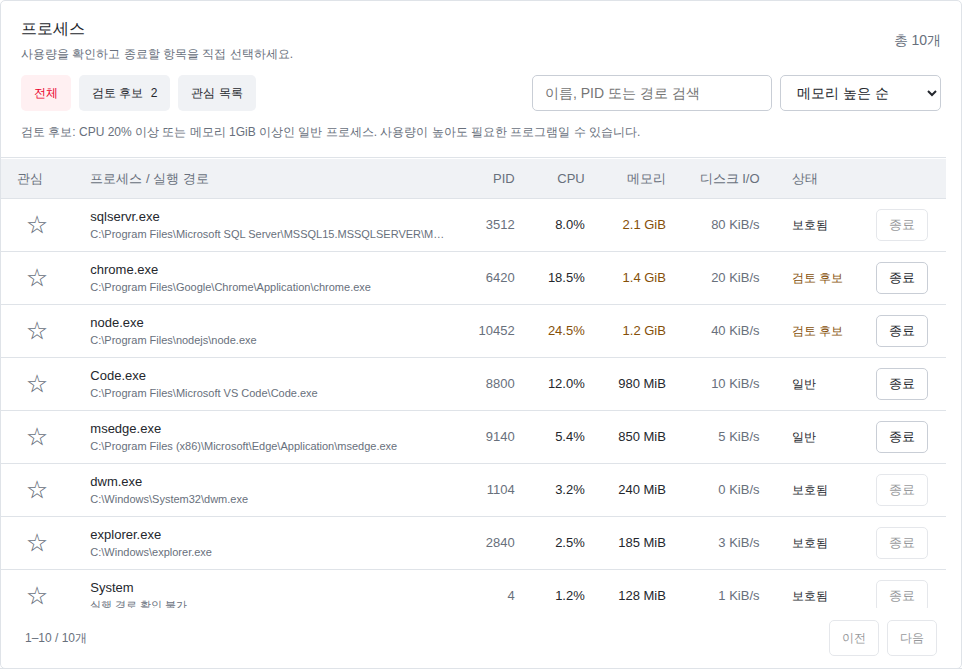Star chrome.exe as a favorite

(x=37, y=278)
